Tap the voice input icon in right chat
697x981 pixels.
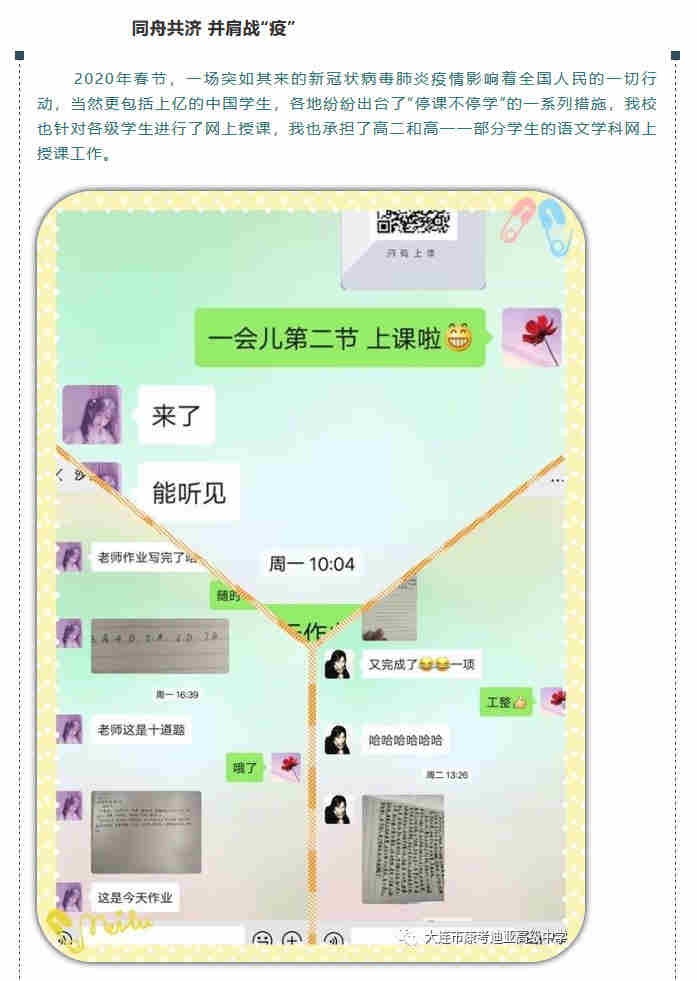[x=334, y=938]
